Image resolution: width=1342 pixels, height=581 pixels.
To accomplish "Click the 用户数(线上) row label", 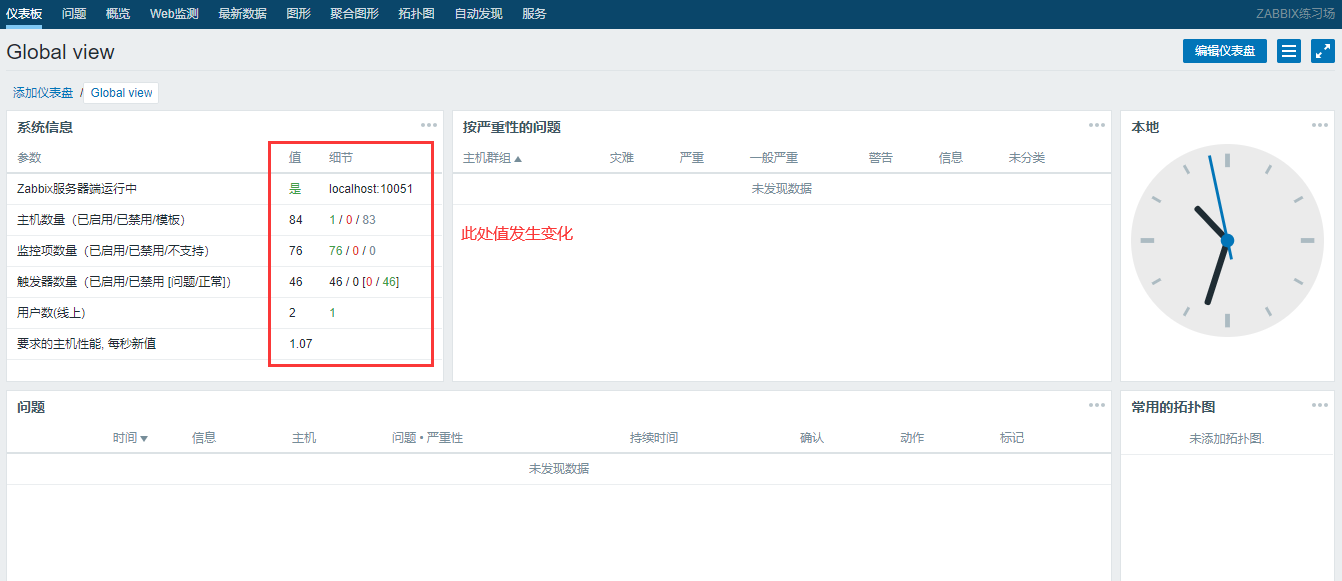I will click(51, 313).
